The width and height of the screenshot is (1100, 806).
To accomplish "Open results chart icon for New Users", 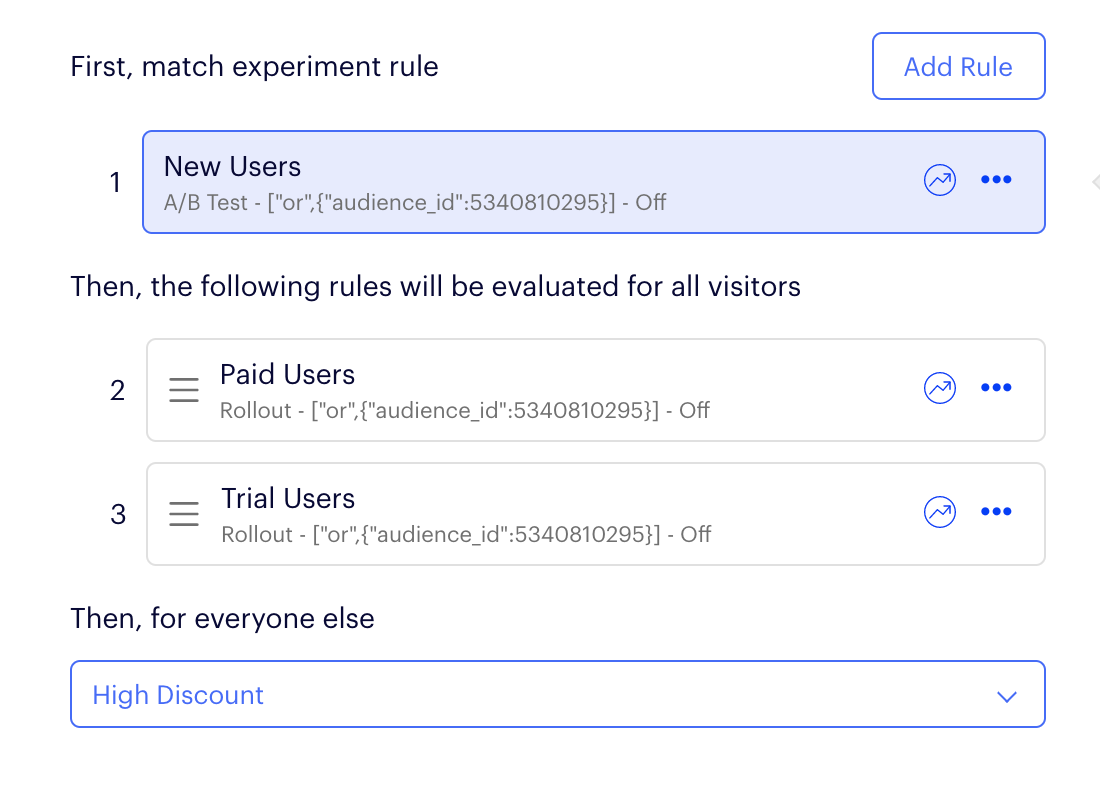I will (x=939, y=180).
